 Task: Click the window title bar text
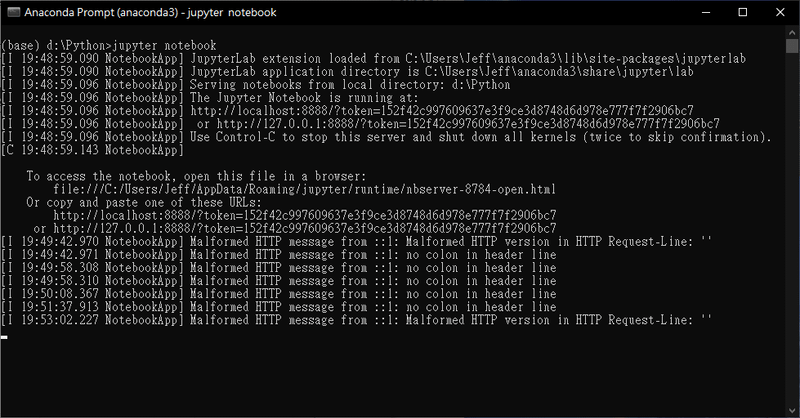click(151, 12)
